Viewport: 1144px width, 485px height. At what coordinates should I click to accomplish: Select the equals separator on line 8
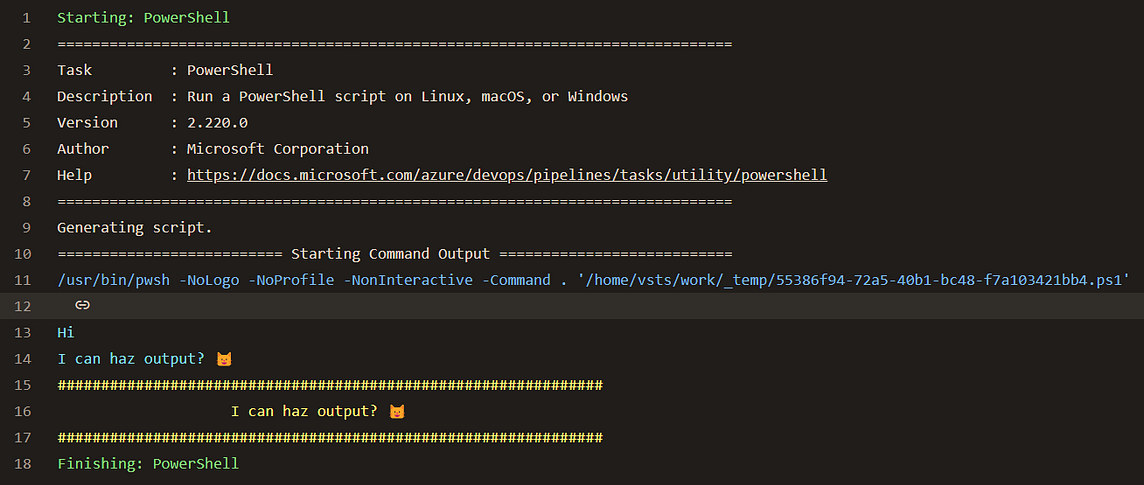(x=395, y=201)
